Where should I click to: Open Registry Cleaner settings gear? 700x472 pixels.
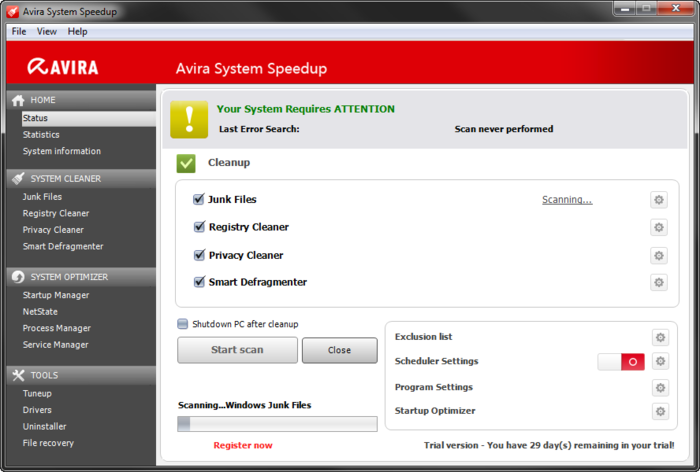[x=658, y=227]
